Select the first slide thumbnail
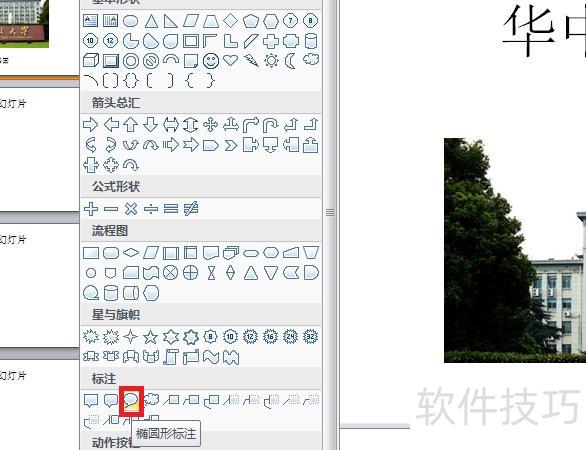586x450 pixels. pos(24,24)
